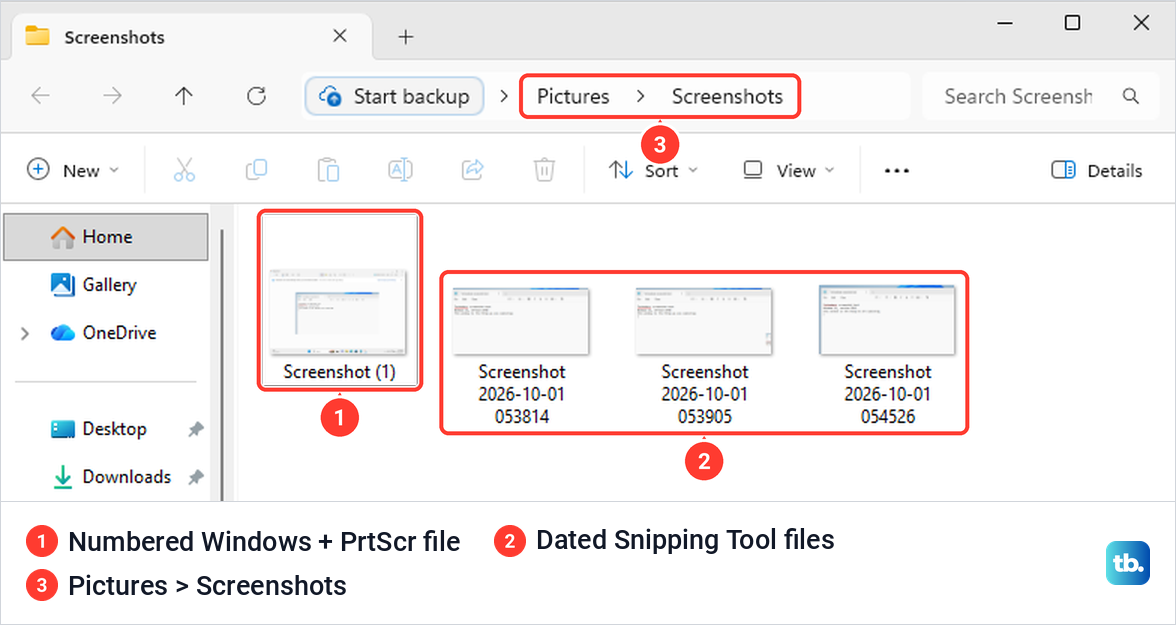Minimize the File Explorer window
This screenshot has height=625, width=1176.
pyautogui.click(x=1005, y=23)
